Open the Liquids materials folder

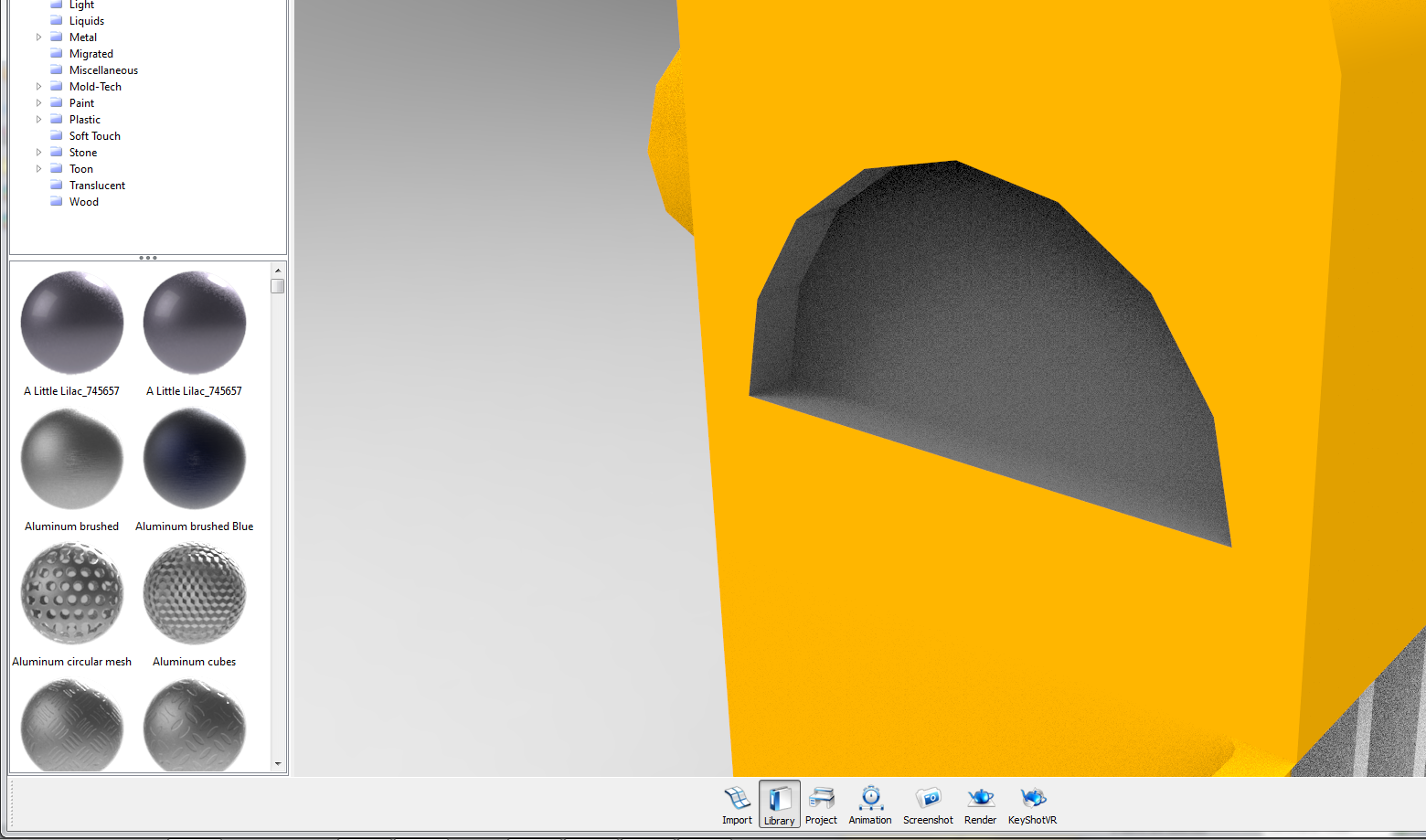(86, 20)
